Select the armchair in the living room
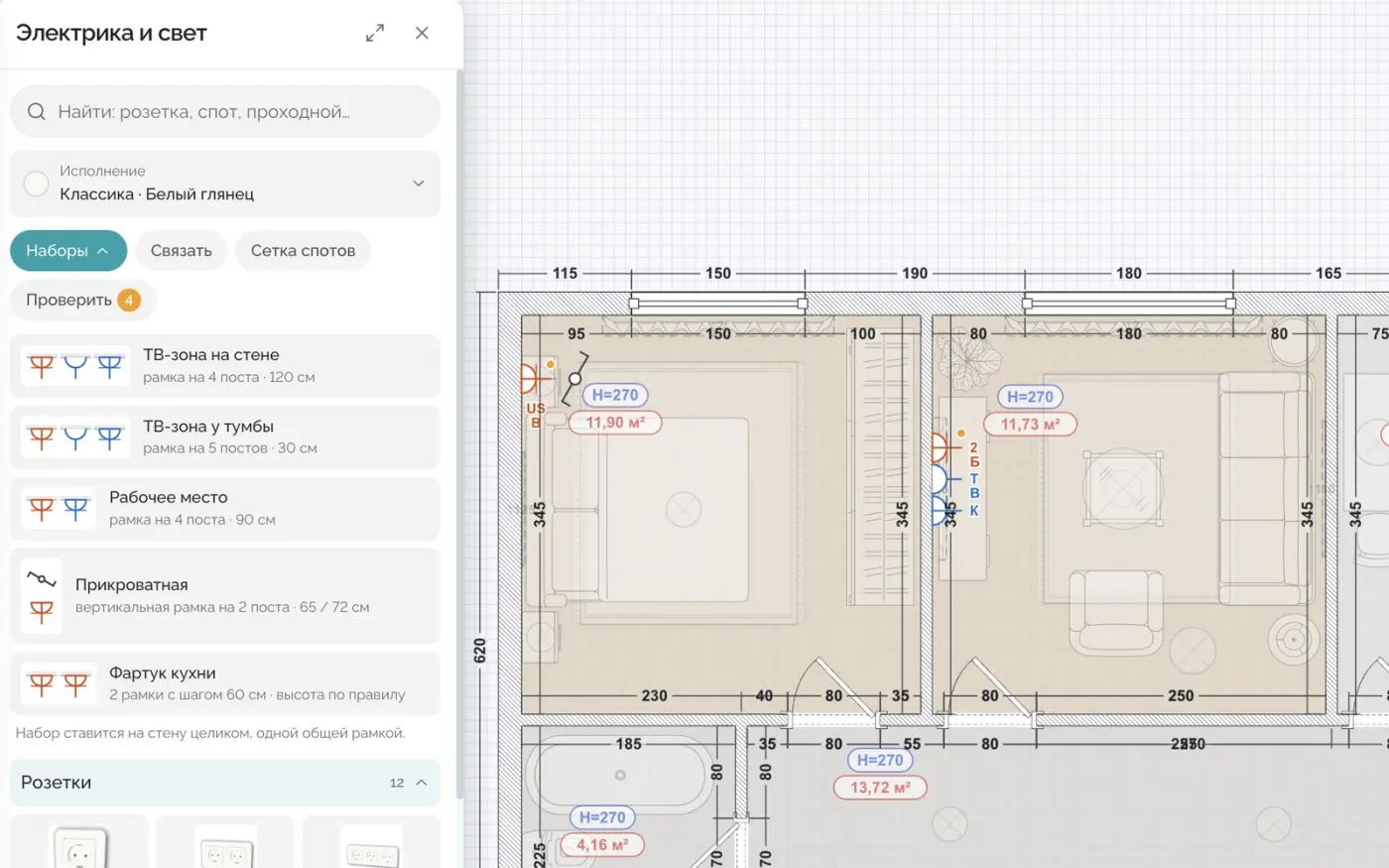Viewport: 1389px width, 868px height. (x=1115, y=613)
